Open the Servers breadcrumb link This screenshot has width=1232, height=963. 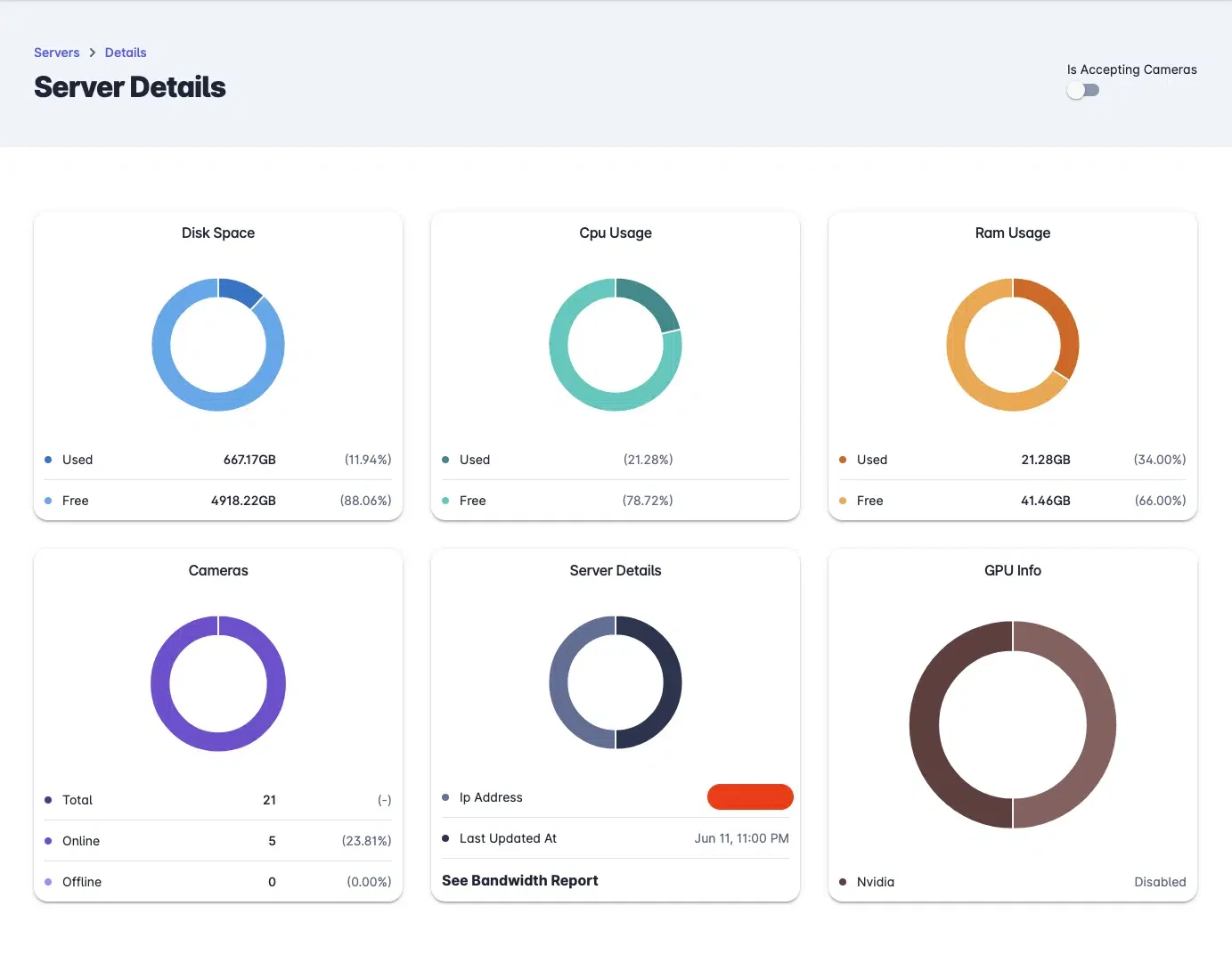[57, 53]
